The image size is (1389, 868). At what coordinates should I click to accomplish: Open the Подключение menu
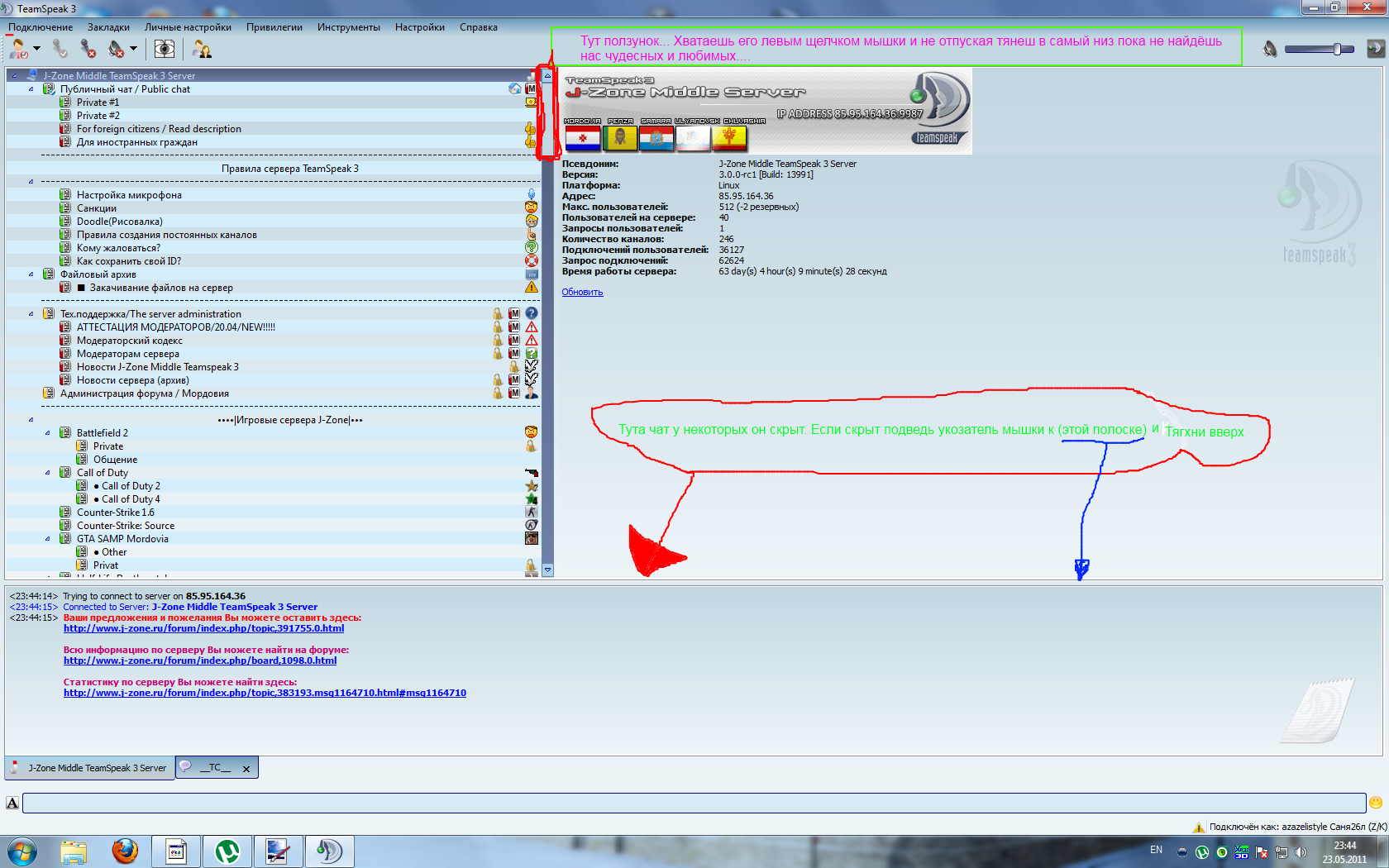pos(41,27)
